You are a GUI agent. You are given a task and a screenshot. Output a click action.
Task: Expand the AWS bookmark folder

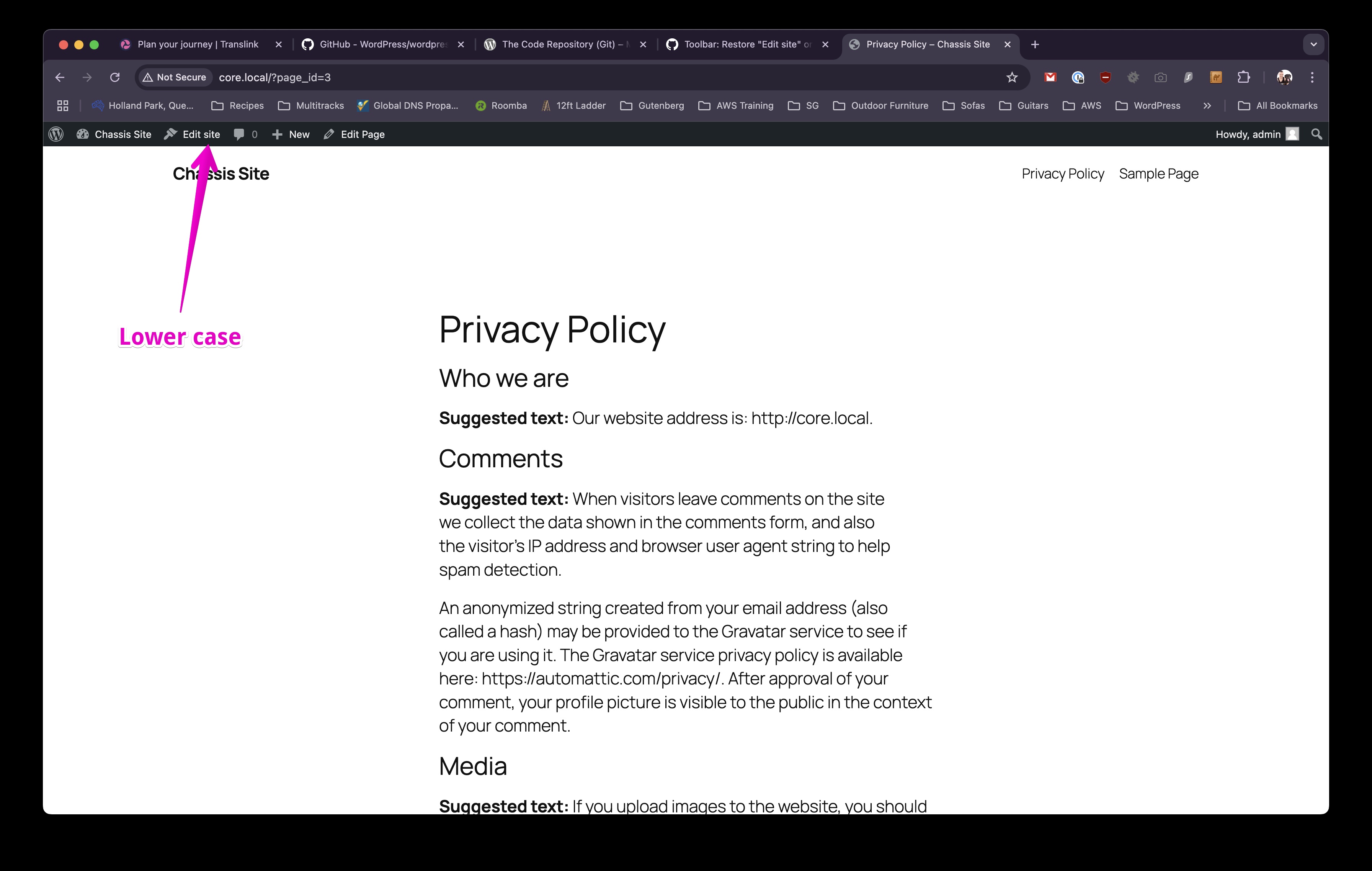pos(1082,105)
